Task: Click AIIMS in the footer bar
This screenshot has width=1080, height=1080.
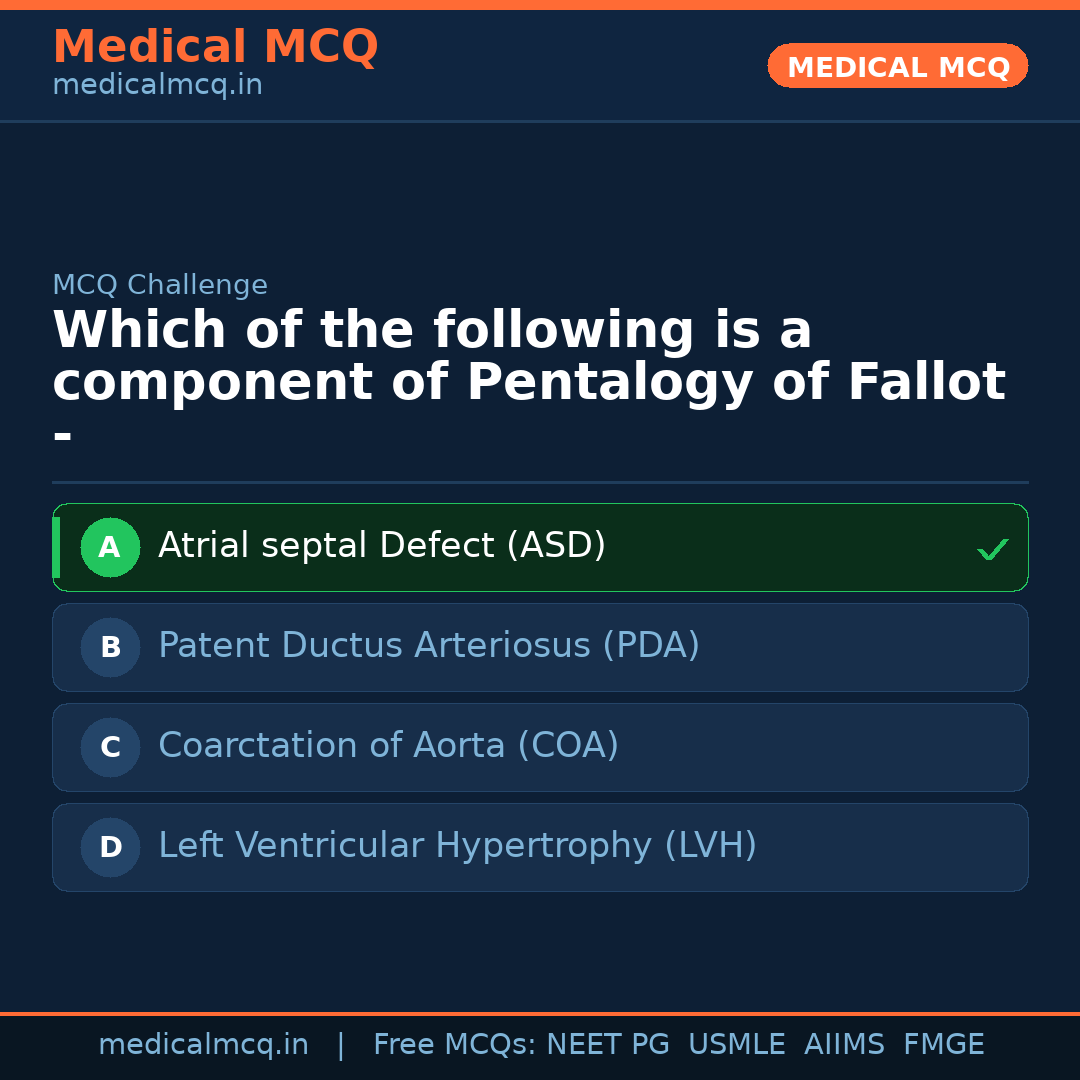Action: tap(844, 1045)
